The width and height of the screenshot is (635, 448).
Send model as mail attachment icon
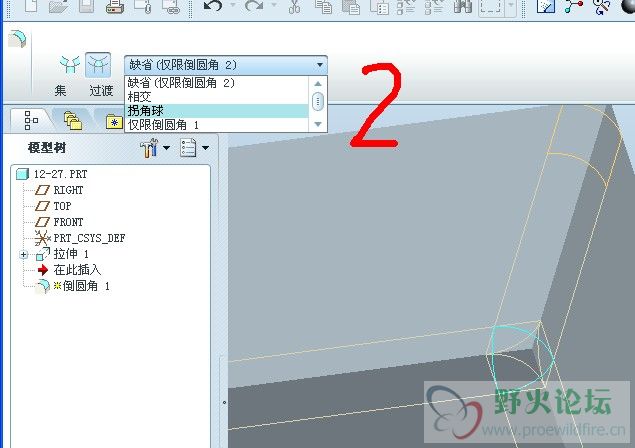(143, 6)
